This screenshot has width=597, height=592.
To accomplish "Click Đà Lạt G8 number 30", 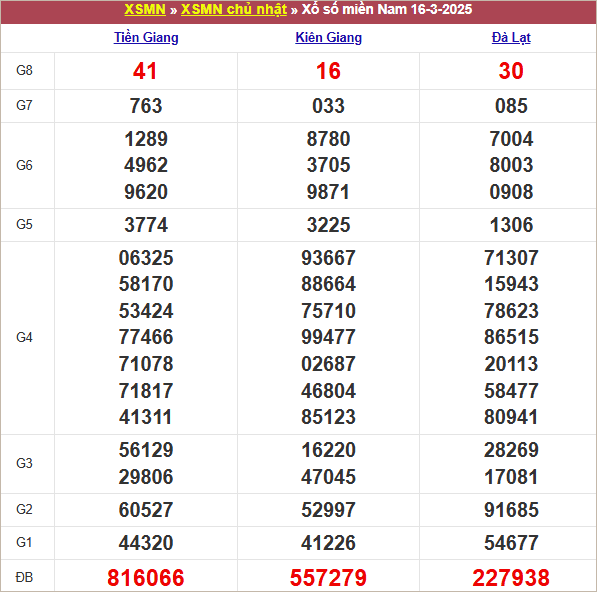I will (x=511, y=71).
